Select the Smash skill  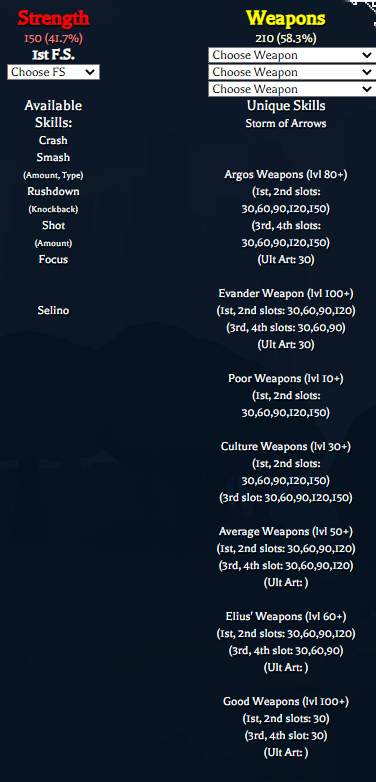[53, 158]
